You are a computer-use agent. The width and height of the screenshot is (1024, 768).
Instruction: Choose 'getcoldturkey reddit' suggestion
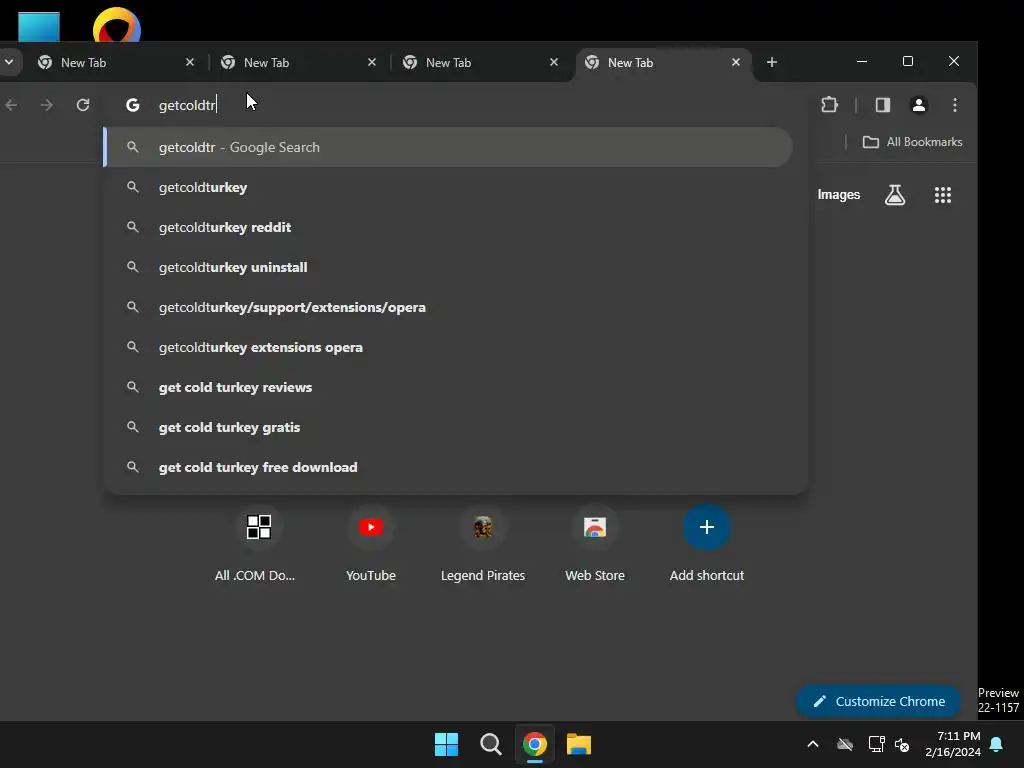[x=449, y=227]
